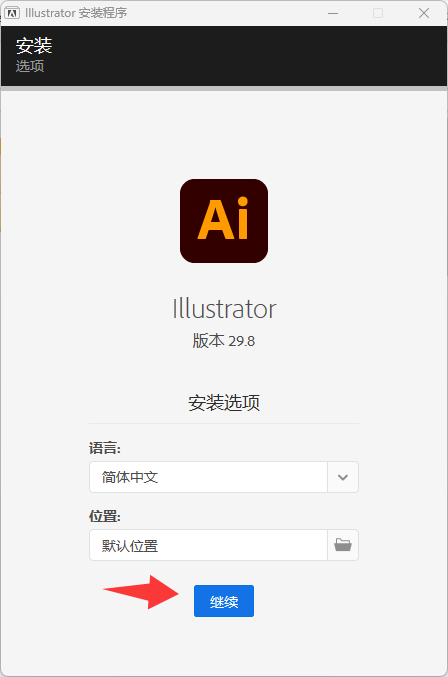Click the Illustrator 安装程序 window title
This screenshot has height=677, width=448.
point(76,13)
